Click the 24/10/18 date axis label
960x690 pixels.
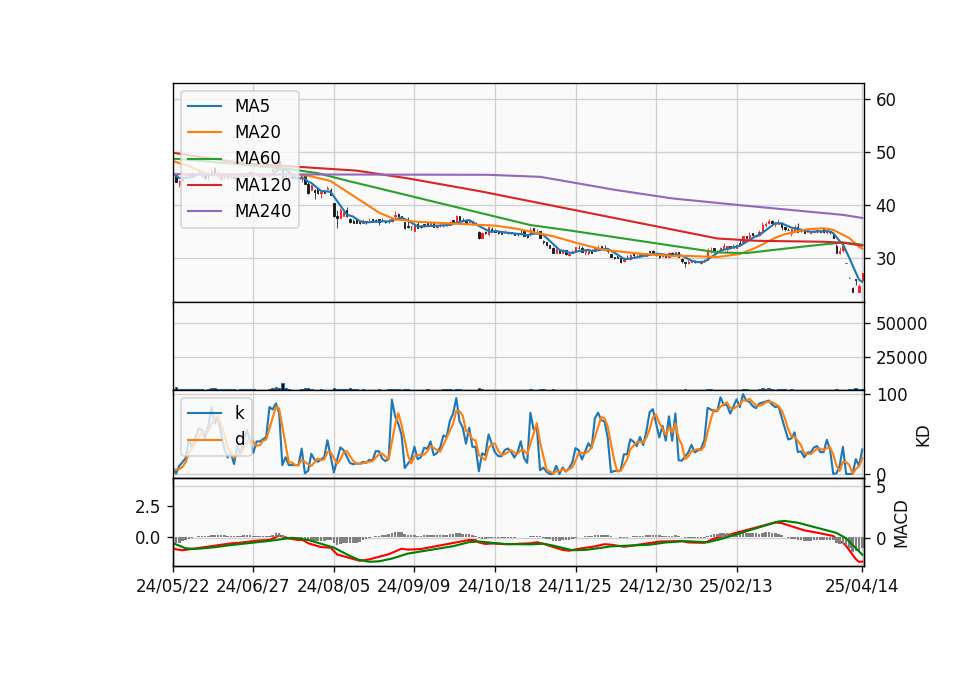pos(495,586)
